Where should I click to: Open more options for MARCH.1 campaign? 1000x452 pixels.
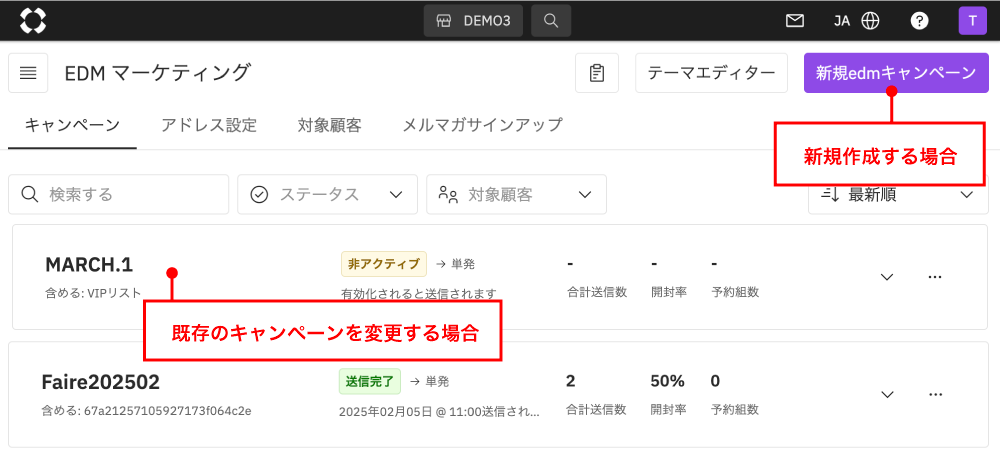coord(935,277)
